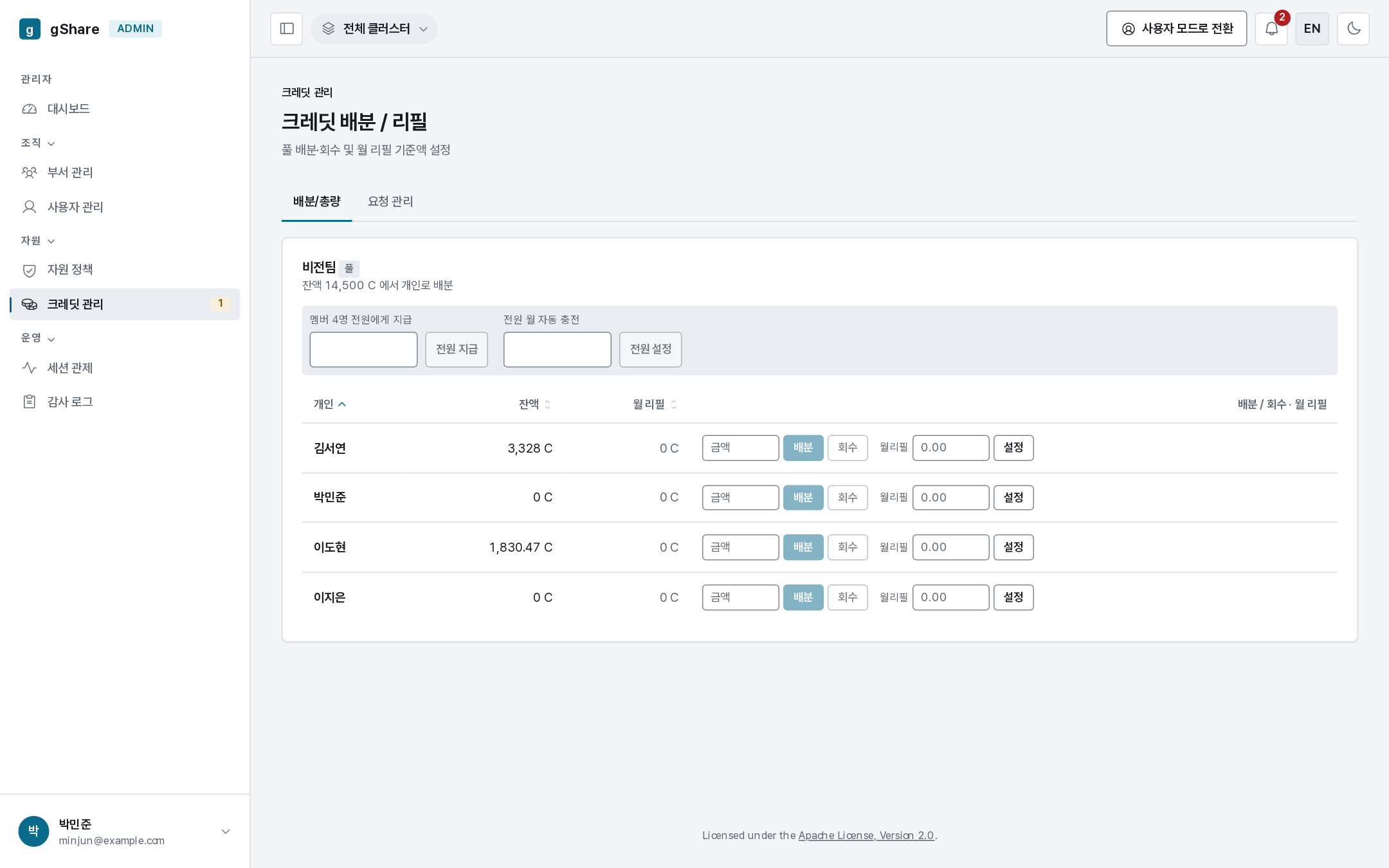
Task: Focus the 전원에게 지급 amount field
Action: click(x=363, y=349)
